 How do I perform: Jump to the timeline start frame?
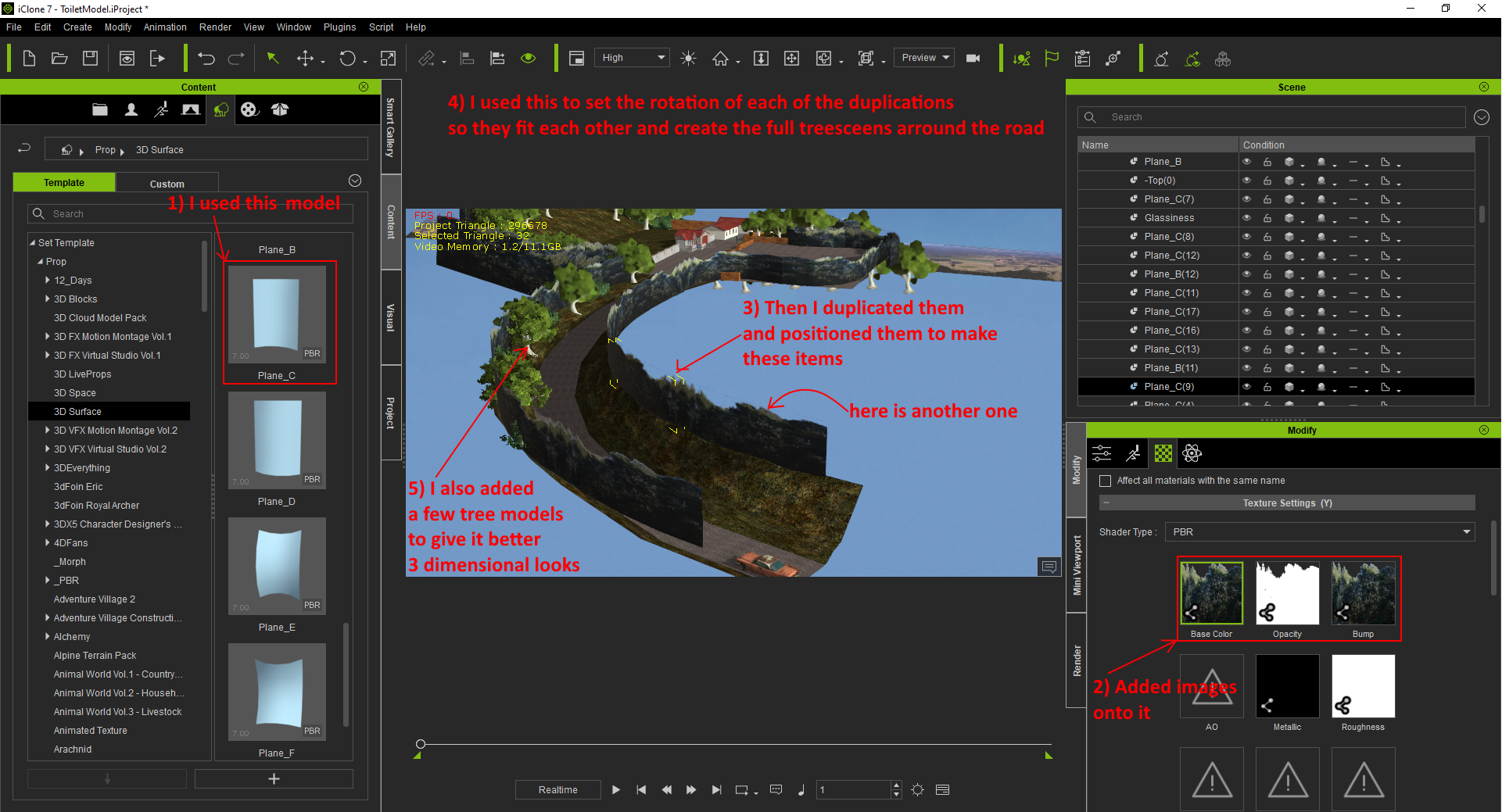[641, 790]
